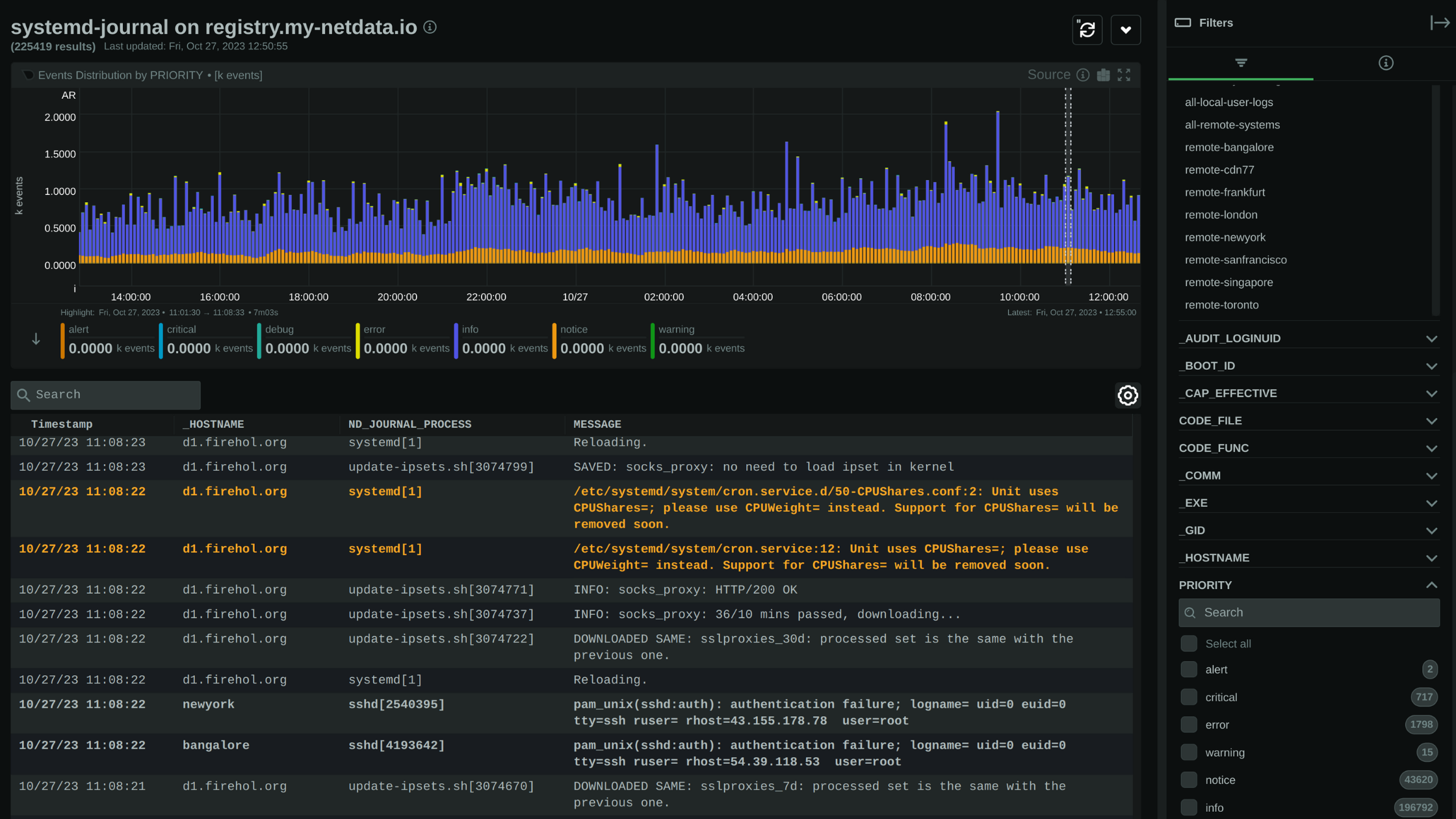Click the camera icon beside Source
1456x819 pixels.
[x=1103, y=75]
